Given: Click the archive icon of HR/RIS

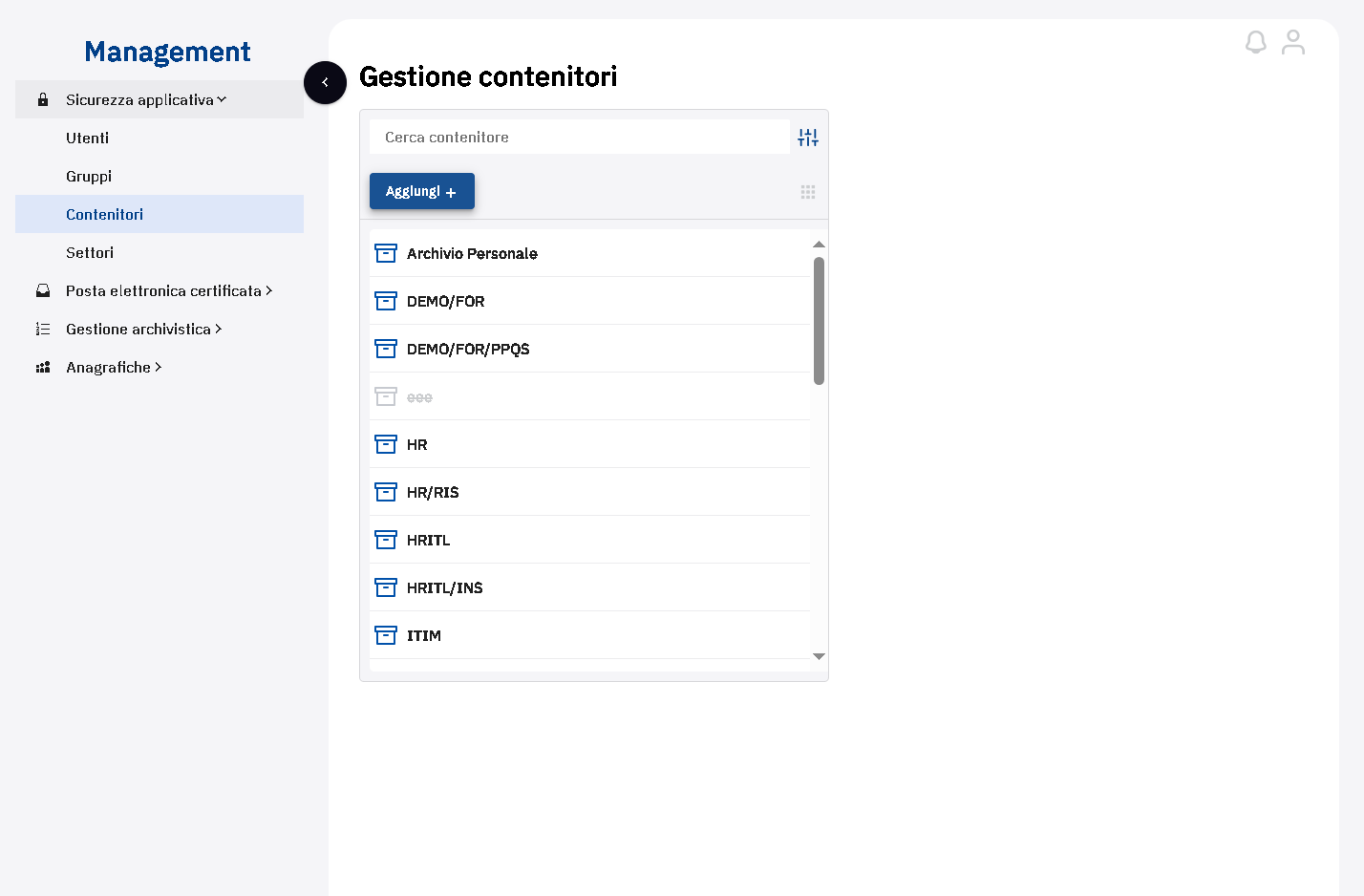Looking at the screenshot, I should tap(386, 492).
